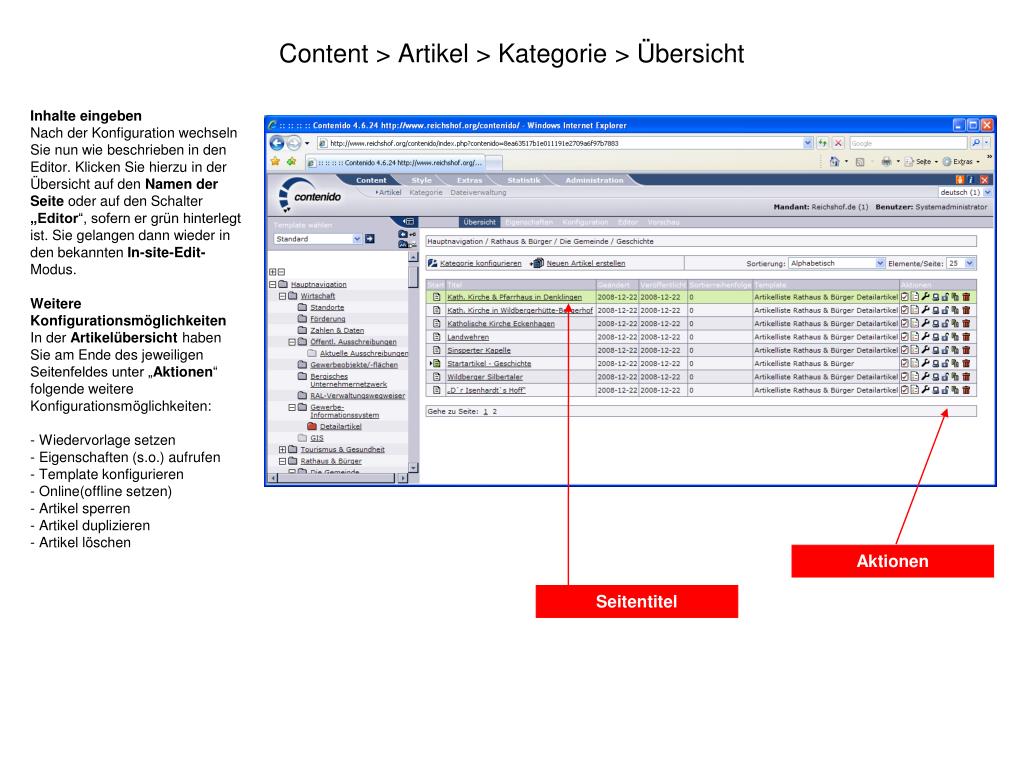Open the Statistik main menu

click(524, 180)
